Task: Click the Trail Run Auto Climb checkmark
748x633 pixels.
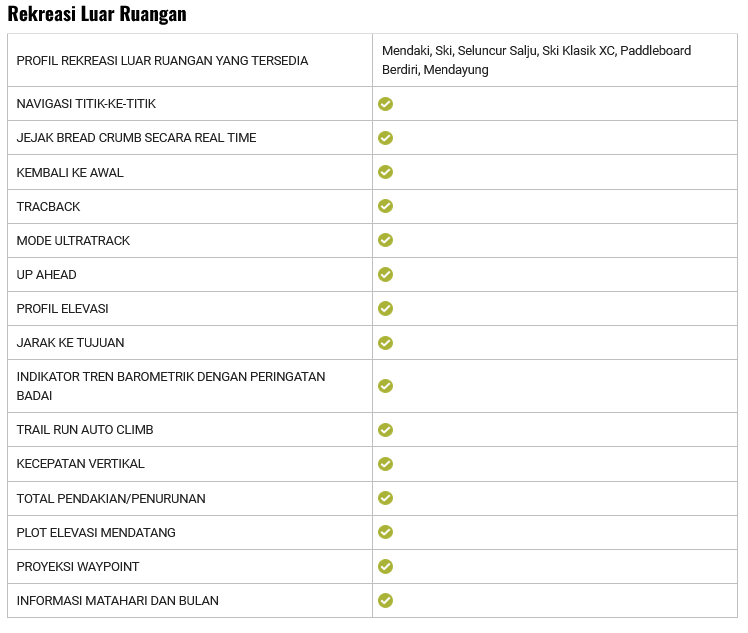Action: point(385,430)
